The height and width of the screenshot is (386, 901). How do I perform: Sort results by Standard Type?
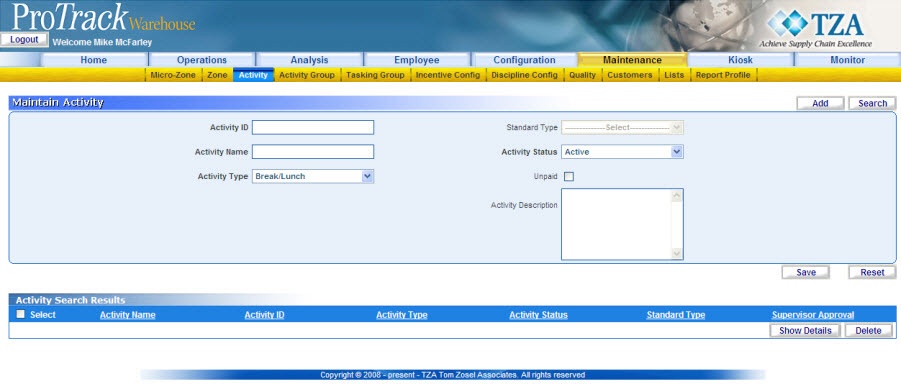coord(676,315)
